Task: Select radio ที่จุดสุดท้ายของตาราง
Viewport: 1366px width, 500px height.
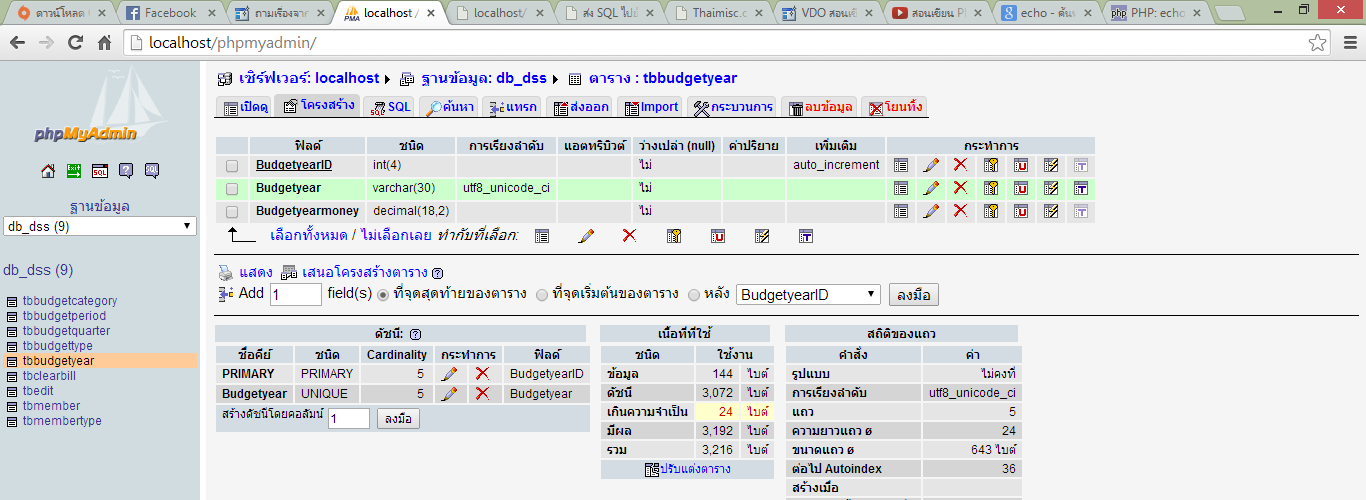Action: click(382, 295)
